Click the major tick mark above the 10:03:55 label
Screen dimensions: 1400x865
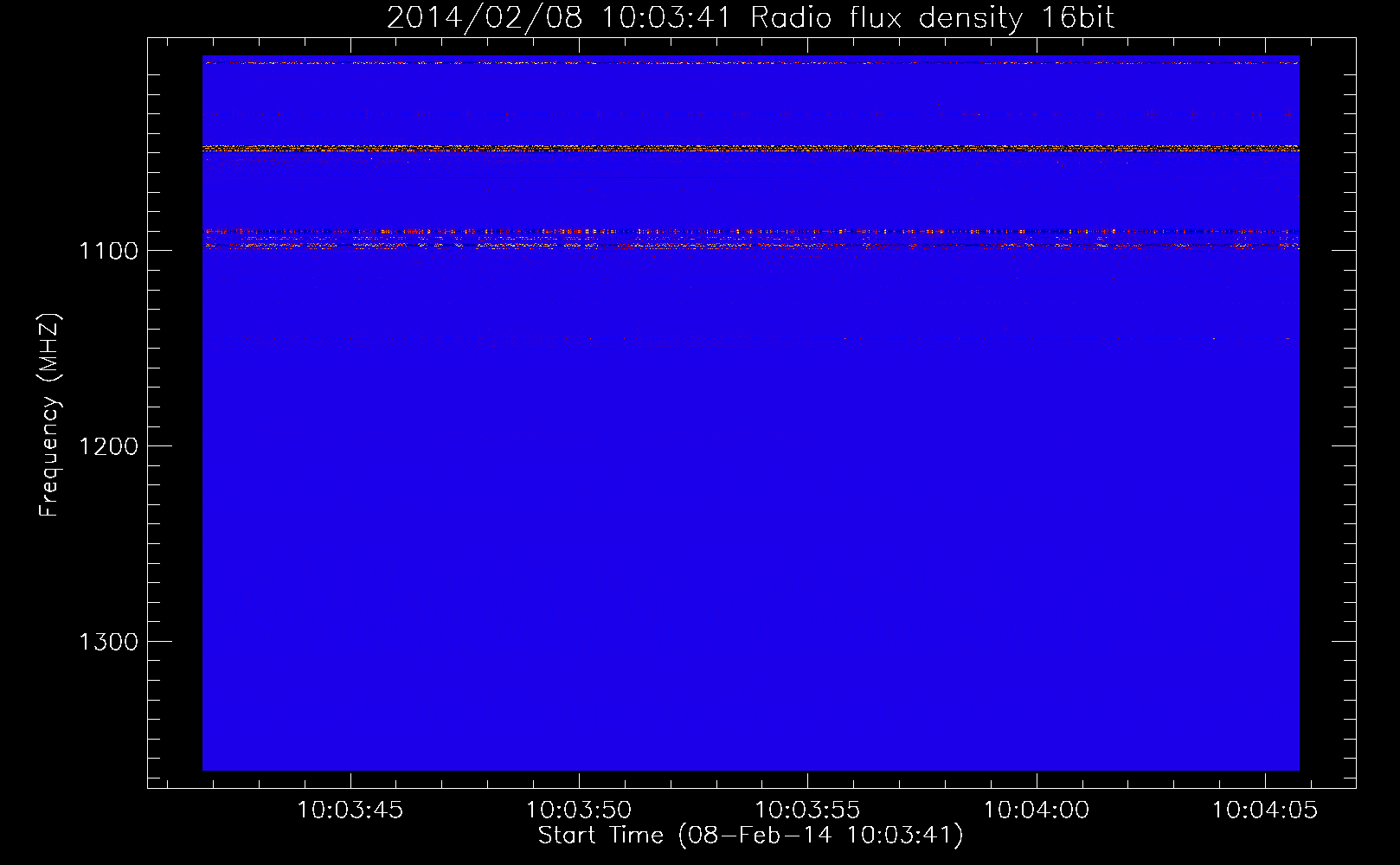(807, 779)
